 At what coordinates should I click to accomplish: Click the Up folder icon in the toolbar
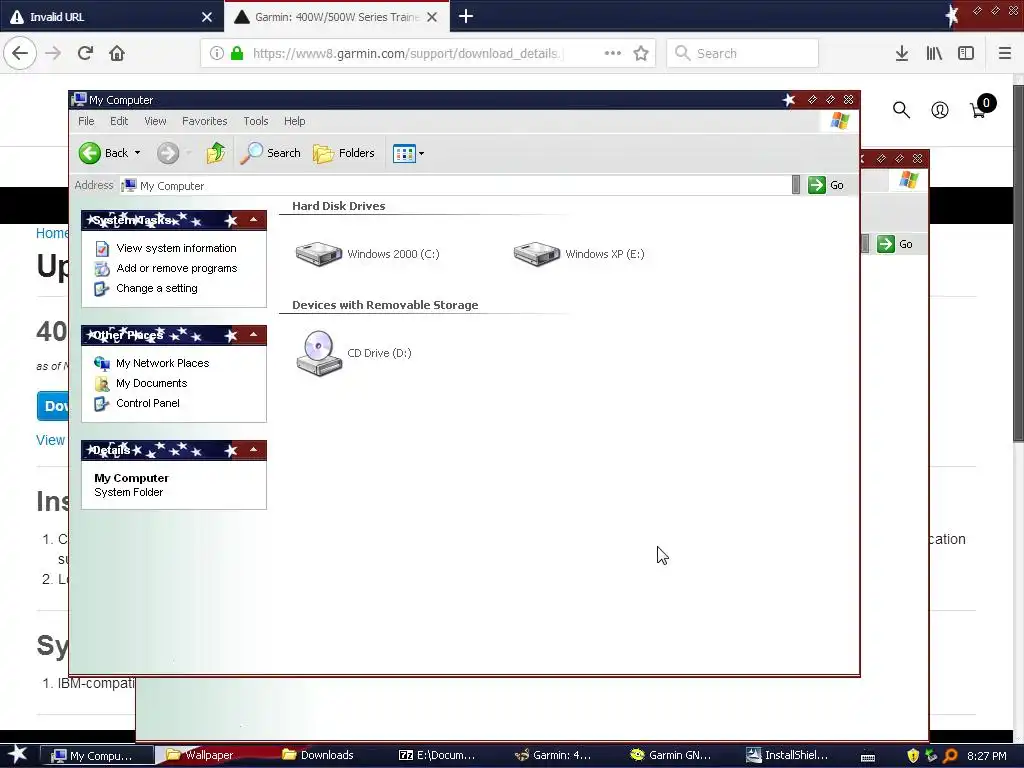point(216,153)
